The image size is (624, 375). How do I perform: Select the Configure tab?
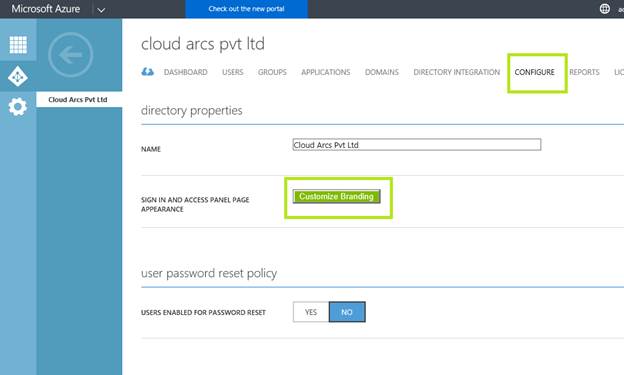[x=534, y=72]
